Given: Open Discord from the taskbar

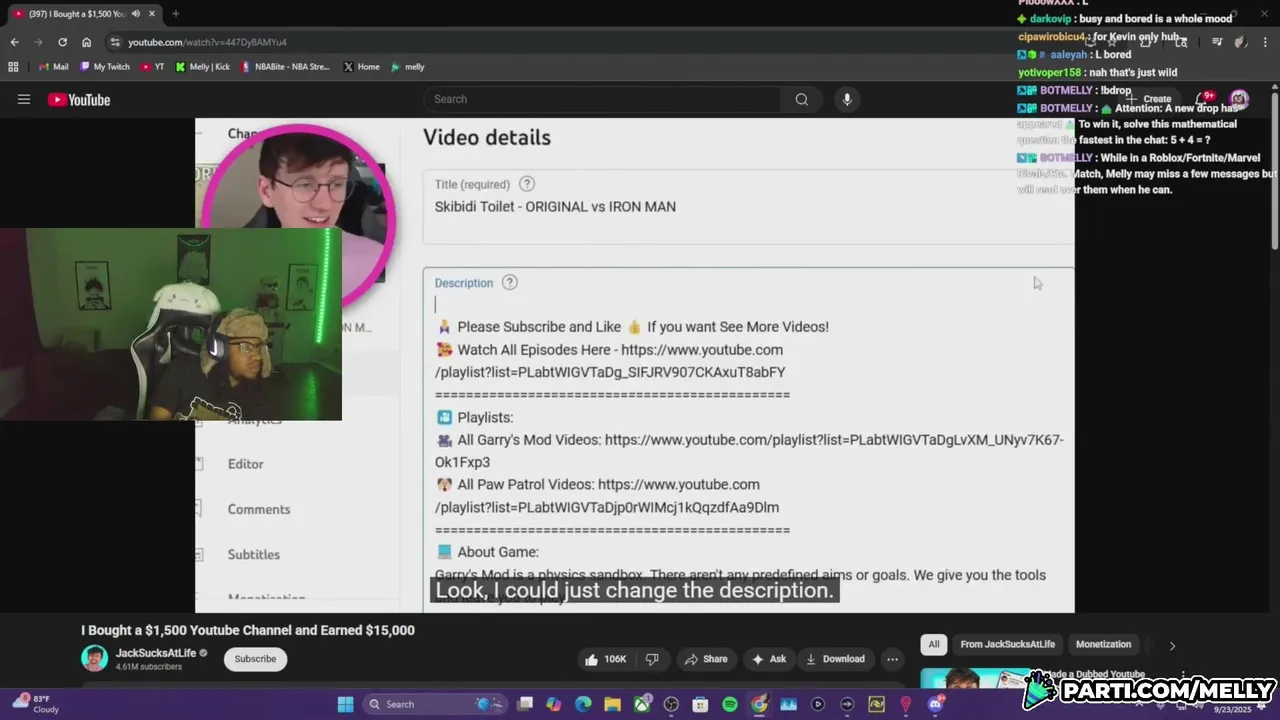Looking at the screenshot, I should [x=935, y=704].
